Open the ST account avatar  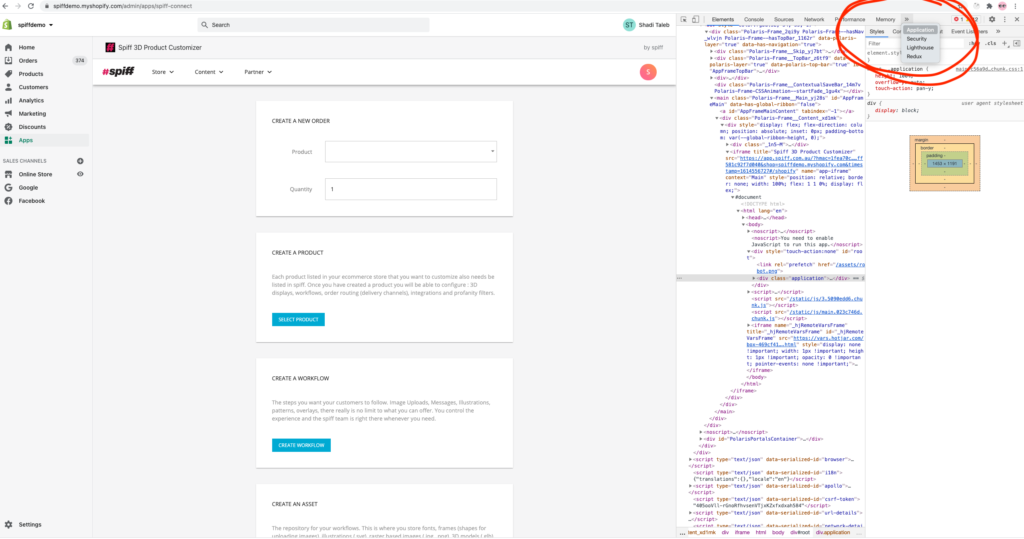point(629,25)
